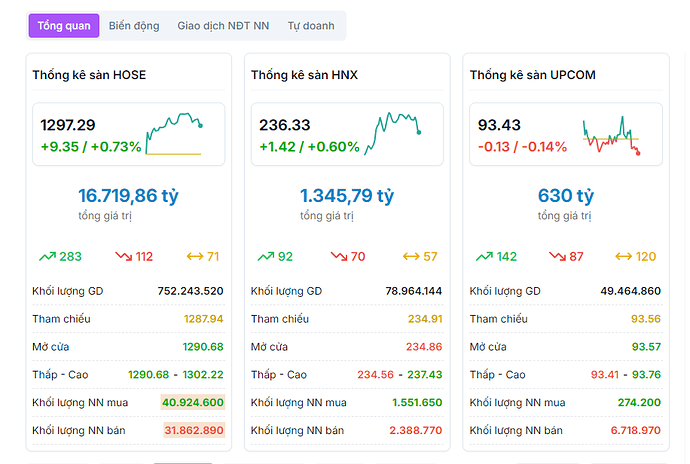The width and height of the screenshot is (690, 464).
Task: Open the Giao dịch NĐT NN tab
Action: (224, 26)
